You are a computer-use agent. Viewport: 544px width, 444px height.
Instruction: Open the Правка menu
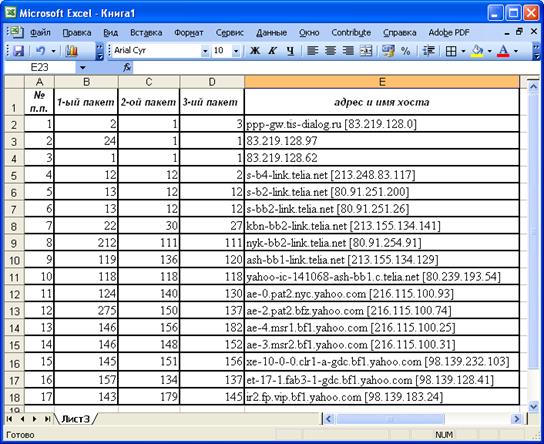click(77, 33)
